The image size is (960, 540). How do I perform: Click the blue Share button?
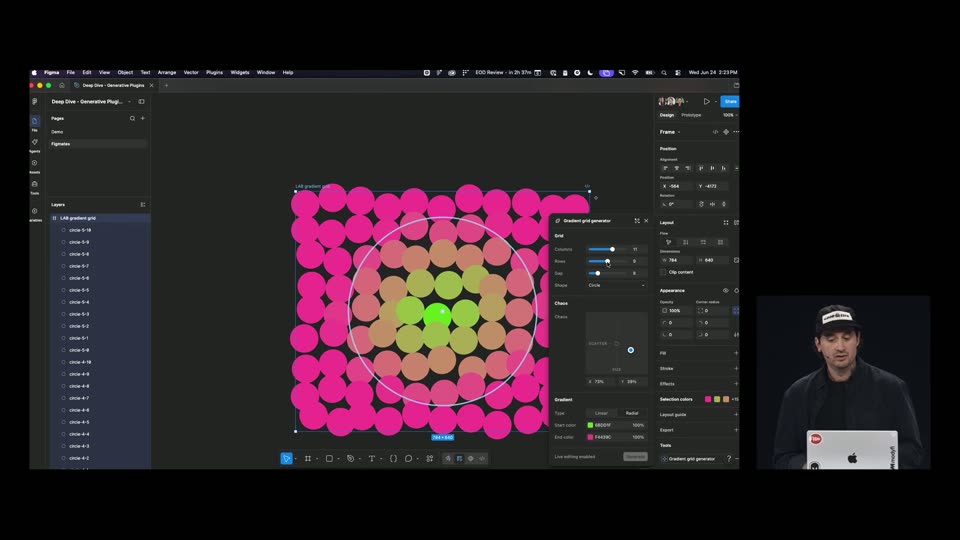click(x=730, y=102)
